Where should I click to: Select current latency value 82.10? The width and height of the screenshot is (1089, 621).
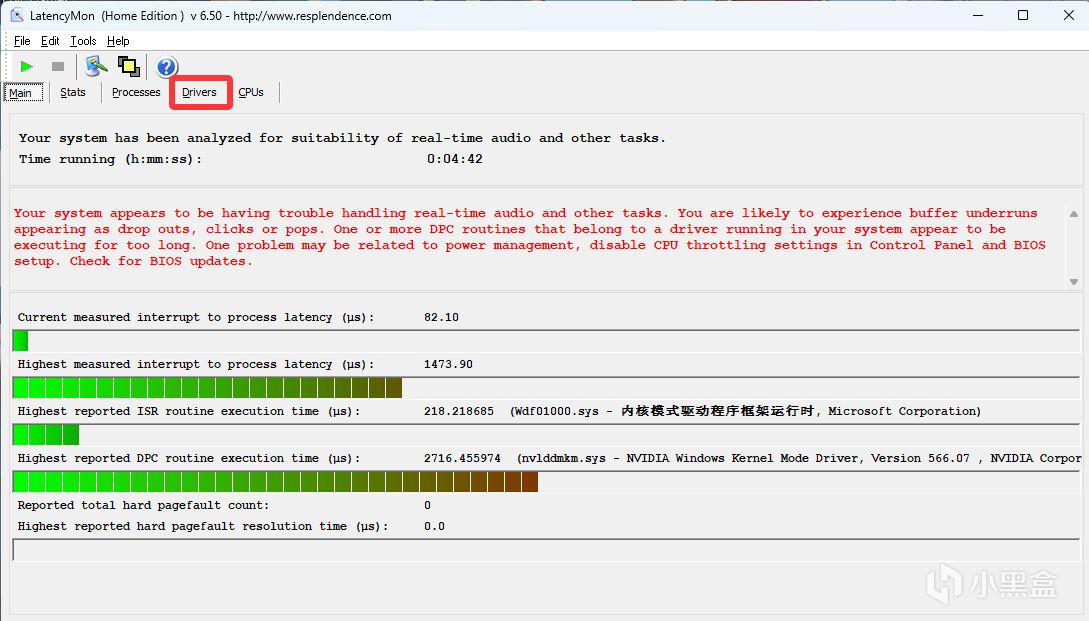(442, 317)
